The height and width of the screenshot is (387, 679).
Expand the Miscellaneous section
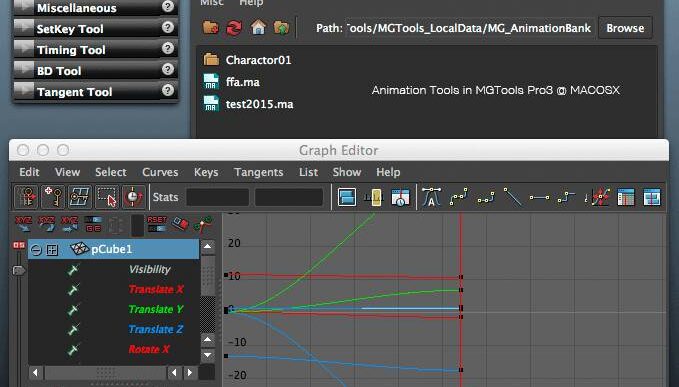pos(24,7)
